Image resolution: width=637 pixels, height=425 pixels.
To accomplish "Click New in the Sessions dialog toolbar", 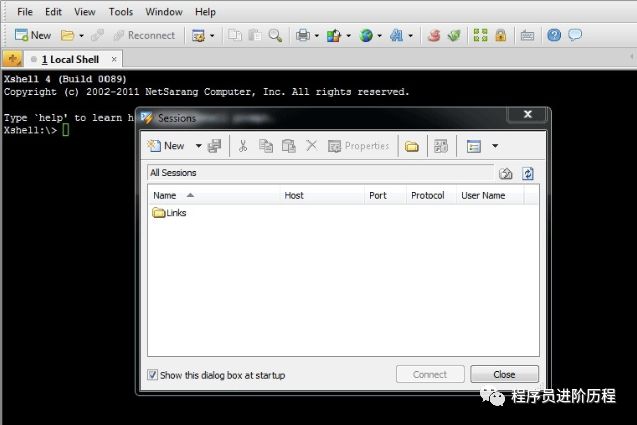I will [167, 145].
